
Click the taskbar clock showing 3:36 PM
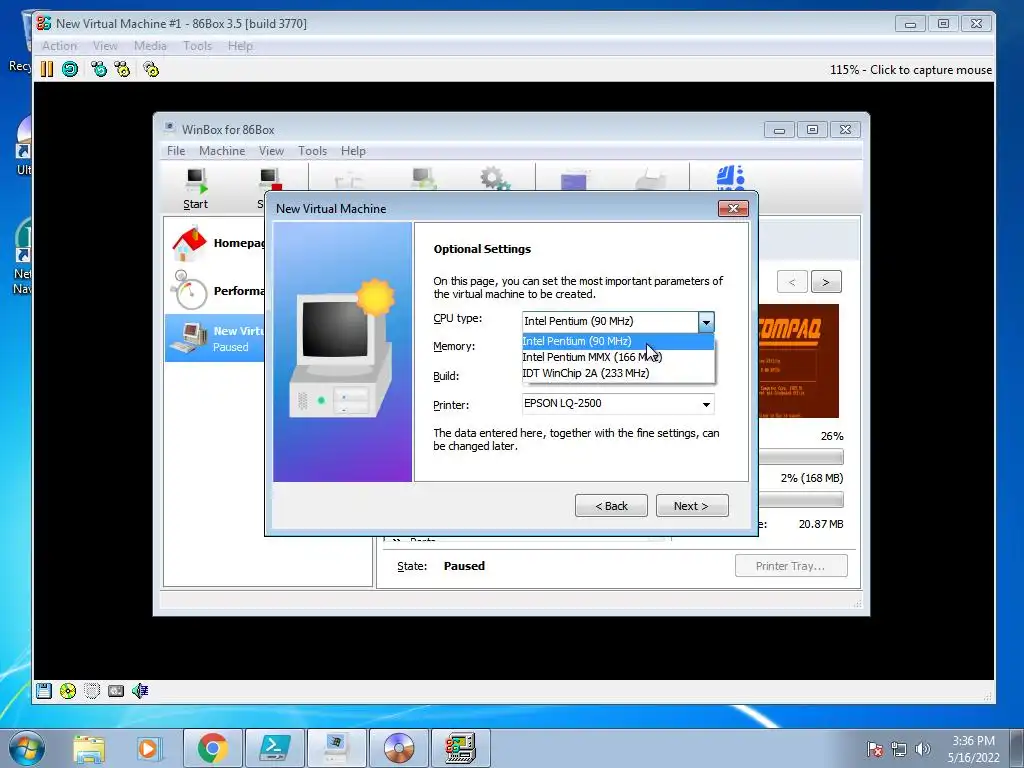pyautogui.click(x=973, y=748)
